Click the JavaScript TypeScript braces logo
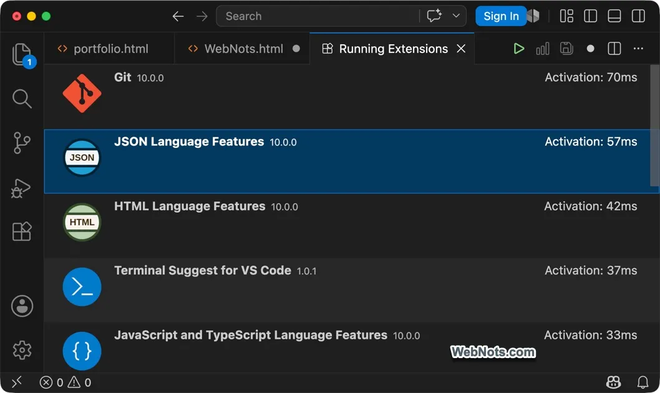The height and width of the screenshot is (393, 660). pos(82,351)
